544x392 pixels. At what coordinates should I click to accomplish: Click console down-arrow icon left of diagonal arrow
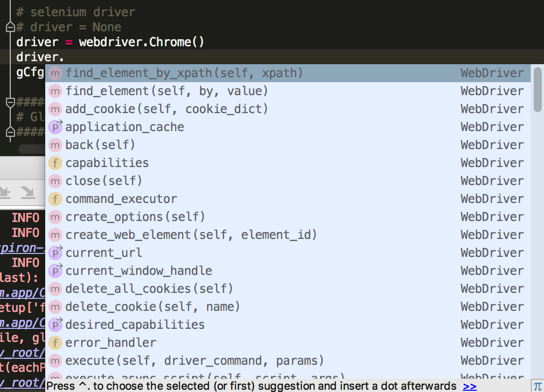(5, 192)
